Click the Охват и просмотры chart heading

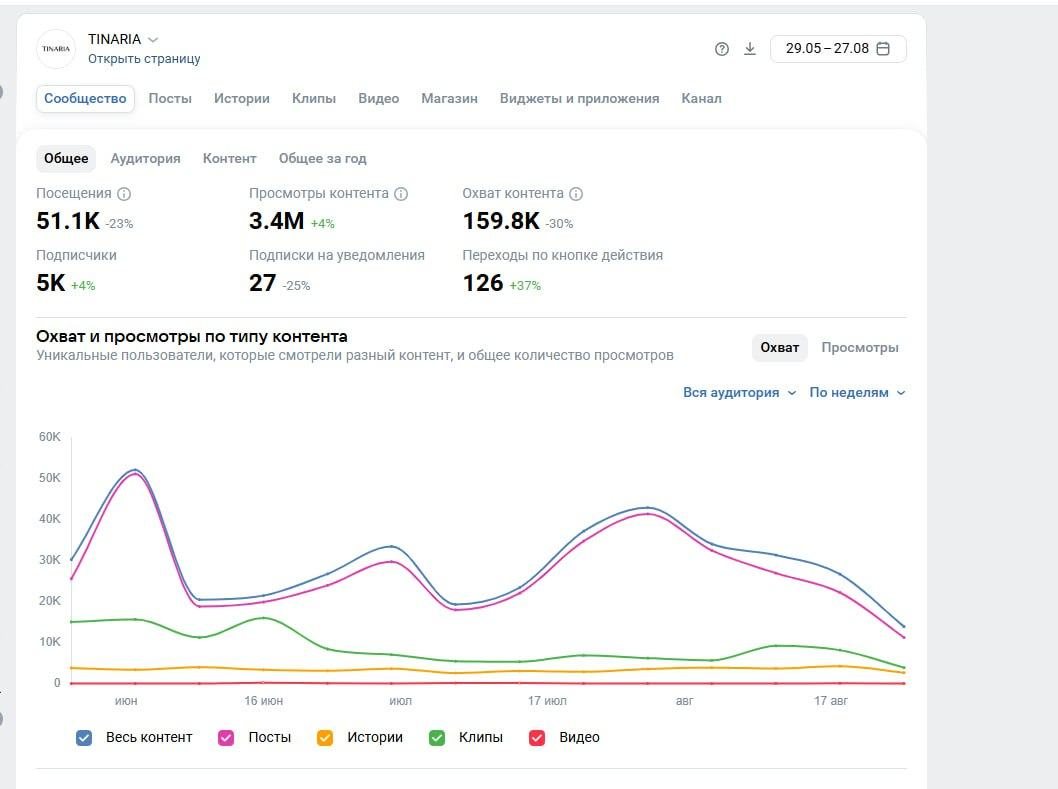[x=192, y=337]
